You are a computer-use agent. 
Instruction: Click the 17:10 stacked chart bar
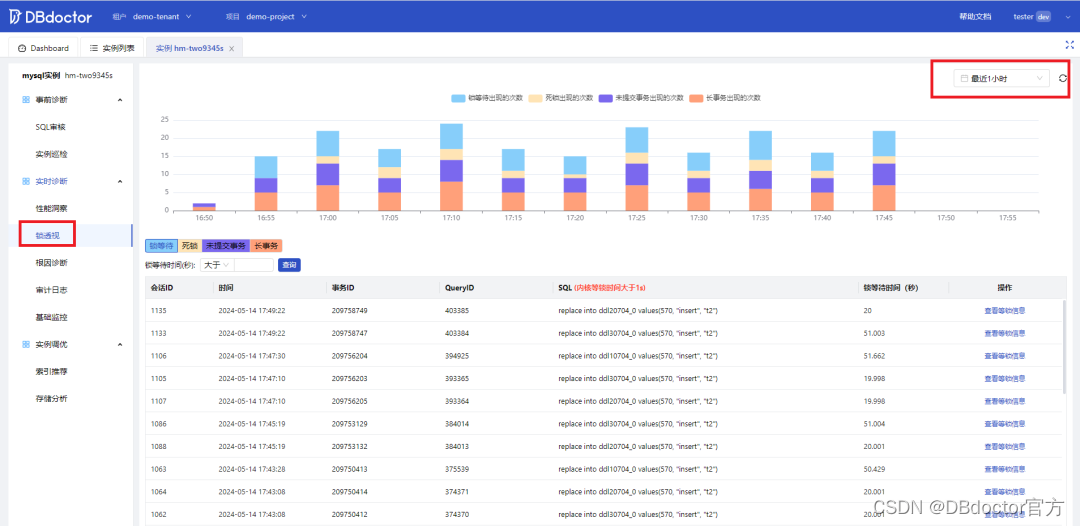[x=451, y=167]
